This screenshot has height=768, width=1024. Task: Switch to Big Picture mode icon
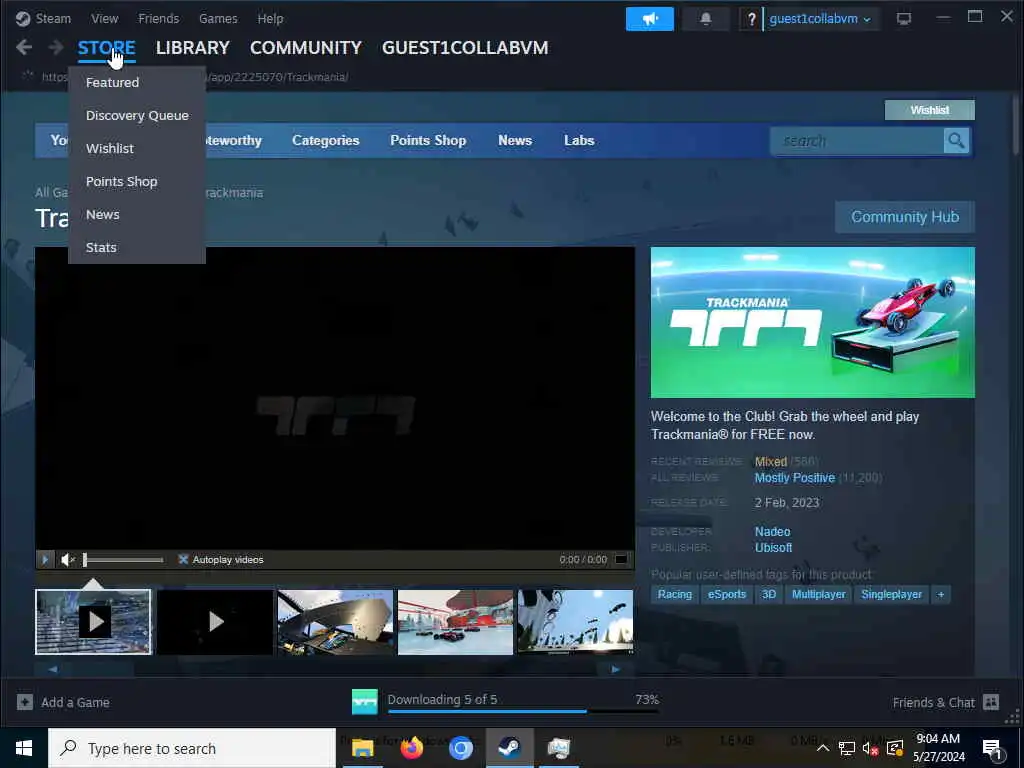click(903, 19)
